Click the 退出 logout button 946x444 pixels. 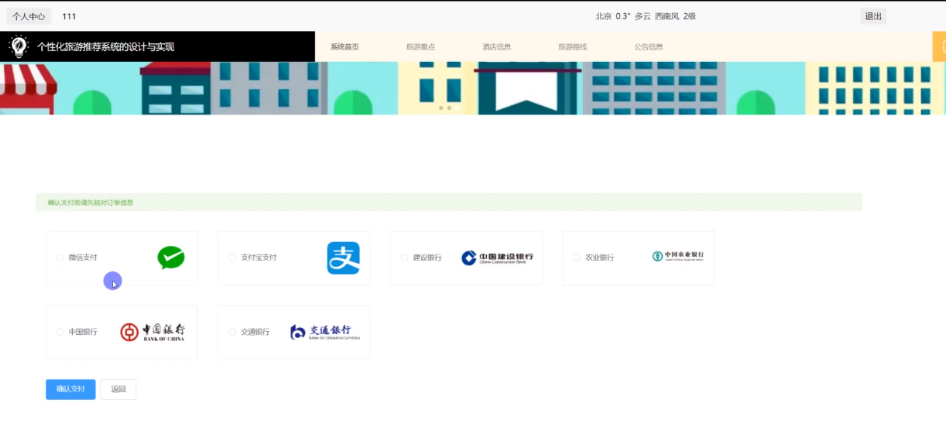coord(873,16)
